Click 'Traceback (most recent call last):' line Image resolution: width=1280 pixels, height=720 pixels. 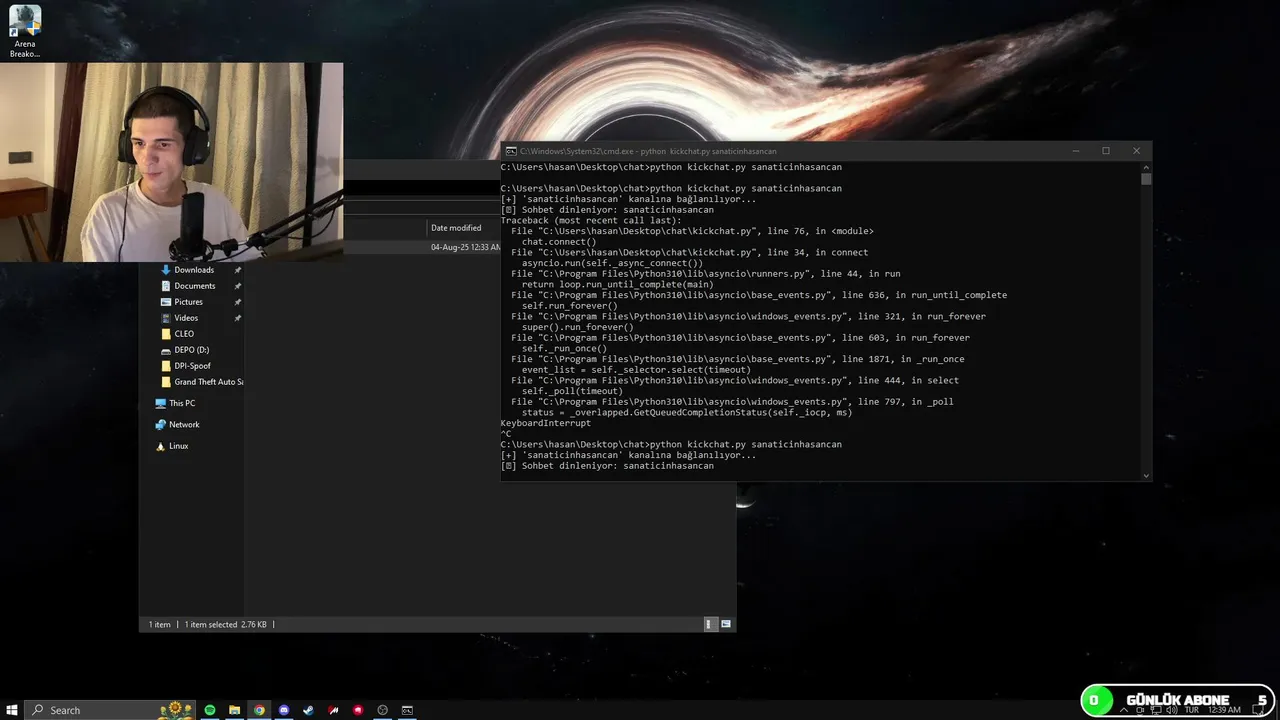pos(591,220)
